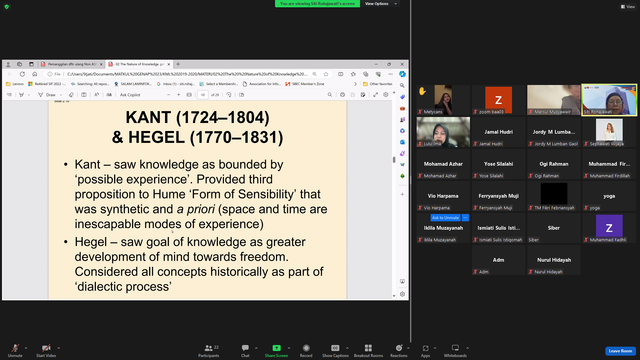
Task: Toggle Show Captions
Action: (335, 350)
